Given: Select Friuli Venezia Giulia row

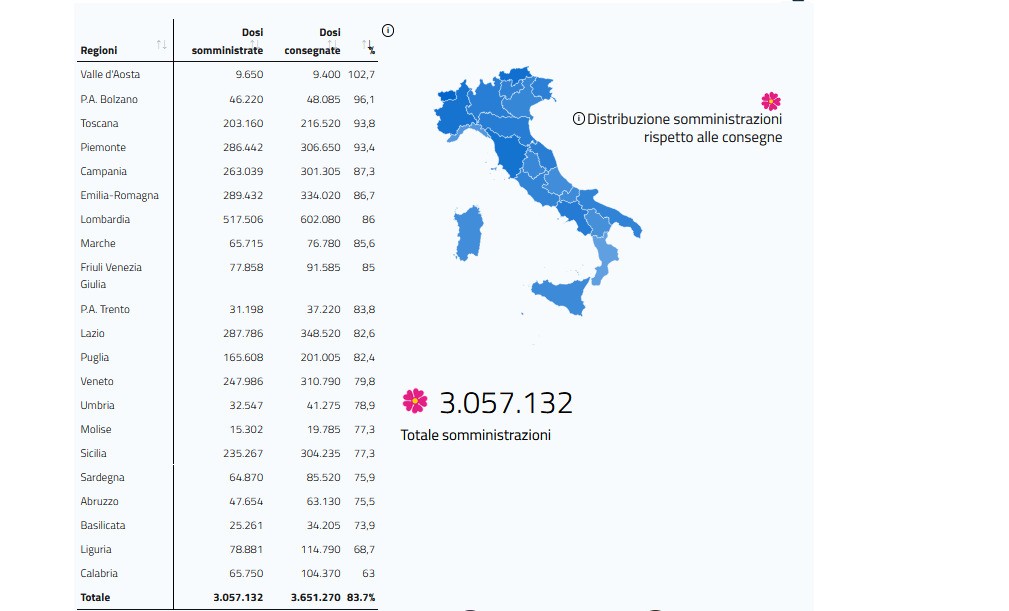Looking at the screenshot, I should tap(227, 276).
